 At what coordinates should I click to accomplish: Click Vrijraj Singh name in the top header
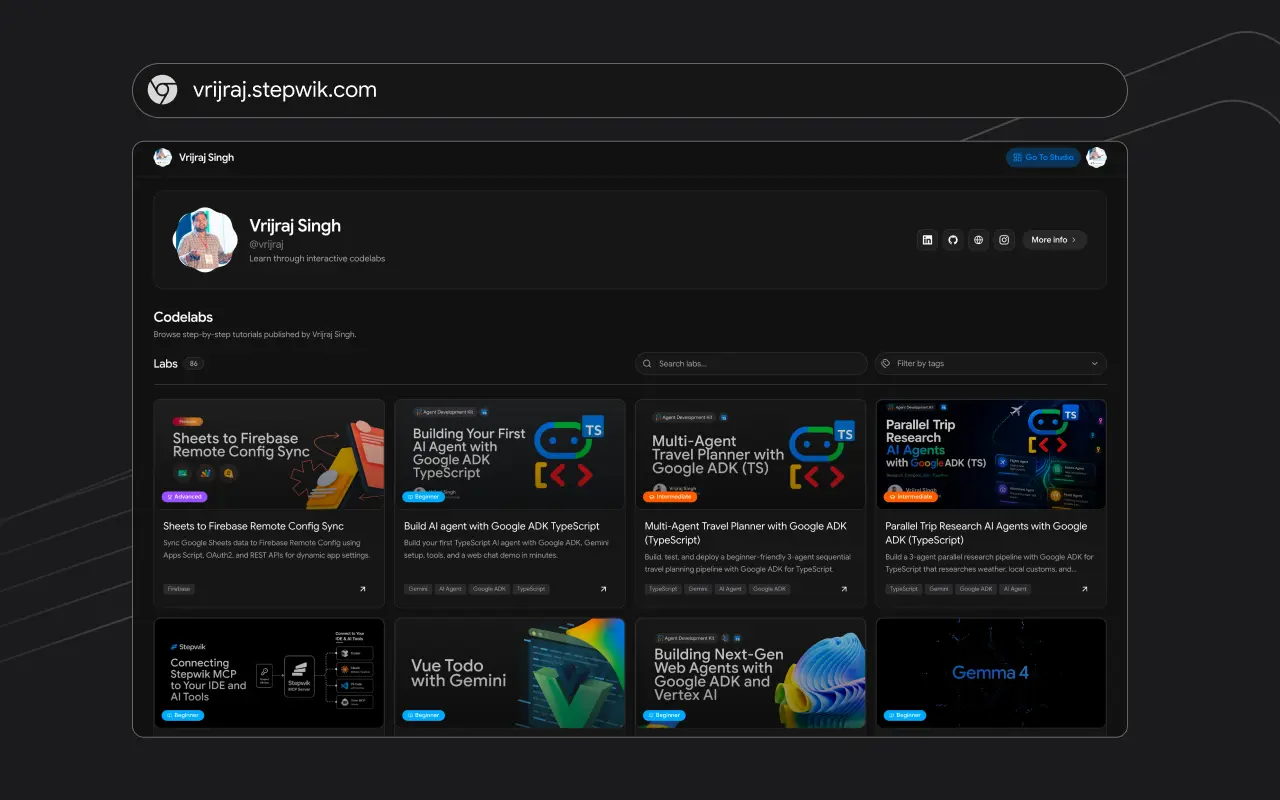206,157
